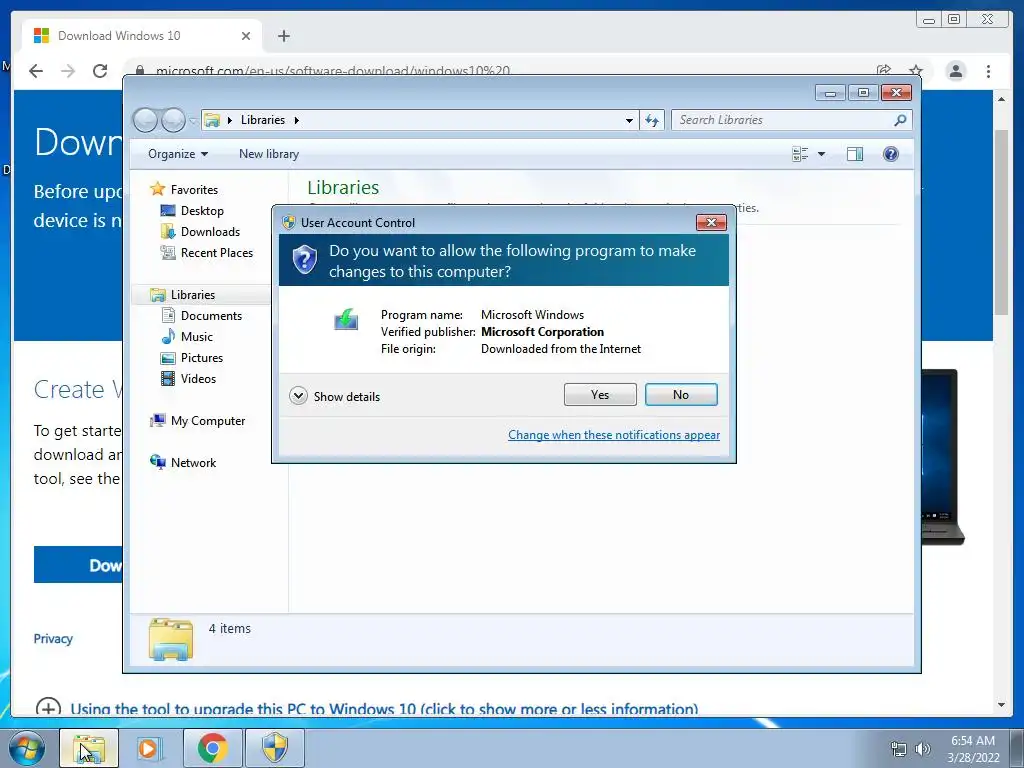
Task: Click Chrome forward arrow
Action: (x=68, y=71)
